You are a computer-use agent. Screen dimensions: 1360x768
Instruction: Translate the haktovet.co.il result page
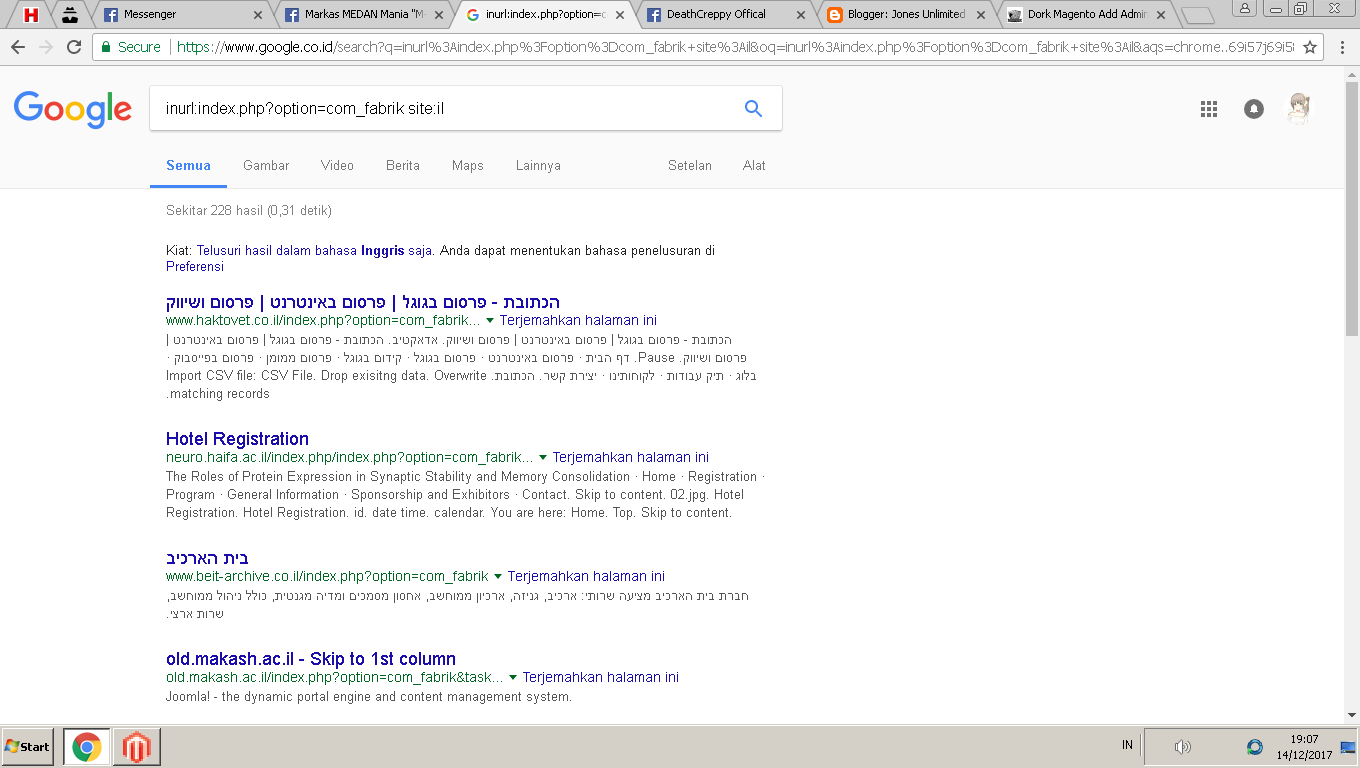[x=578, y=321]
